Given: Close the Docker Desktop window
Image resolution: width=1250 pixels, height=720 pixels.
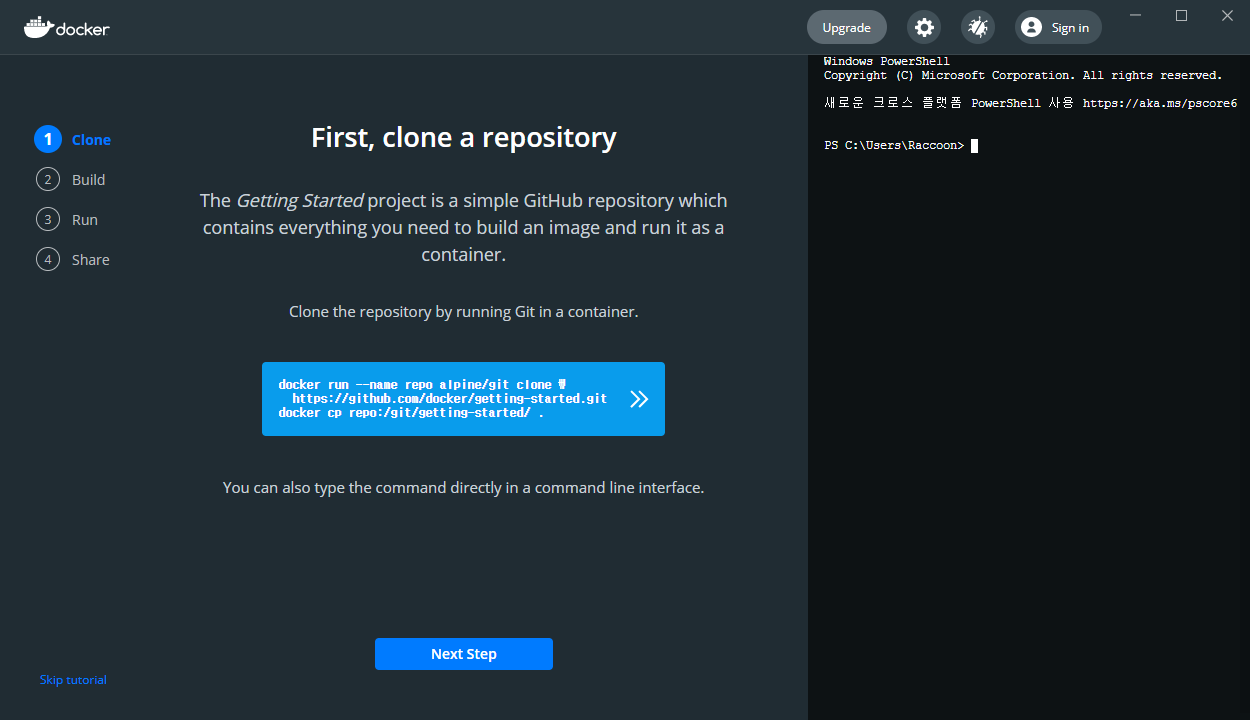Looking at the screenshot, I should [x=1227, y=15].
